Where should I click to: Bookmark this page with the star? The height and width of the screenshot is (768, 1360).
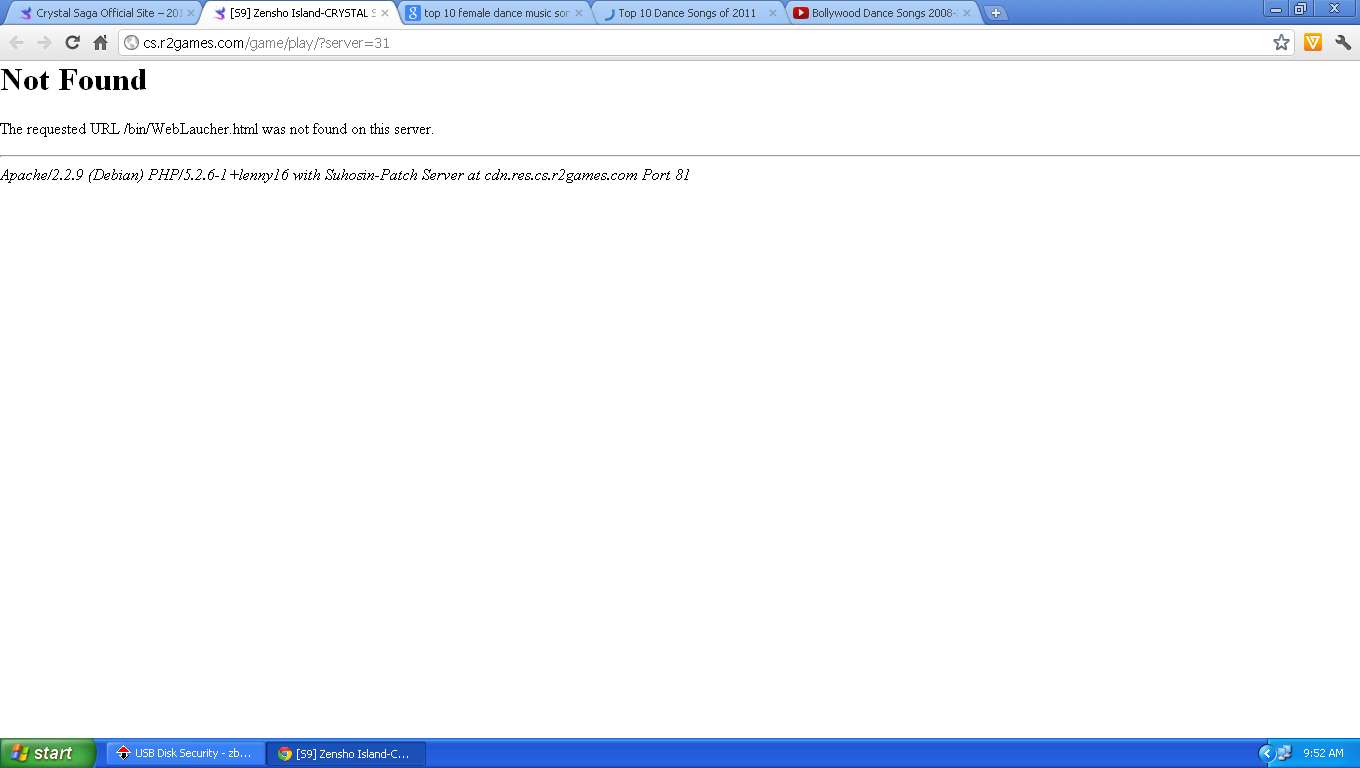[1281, 42]
